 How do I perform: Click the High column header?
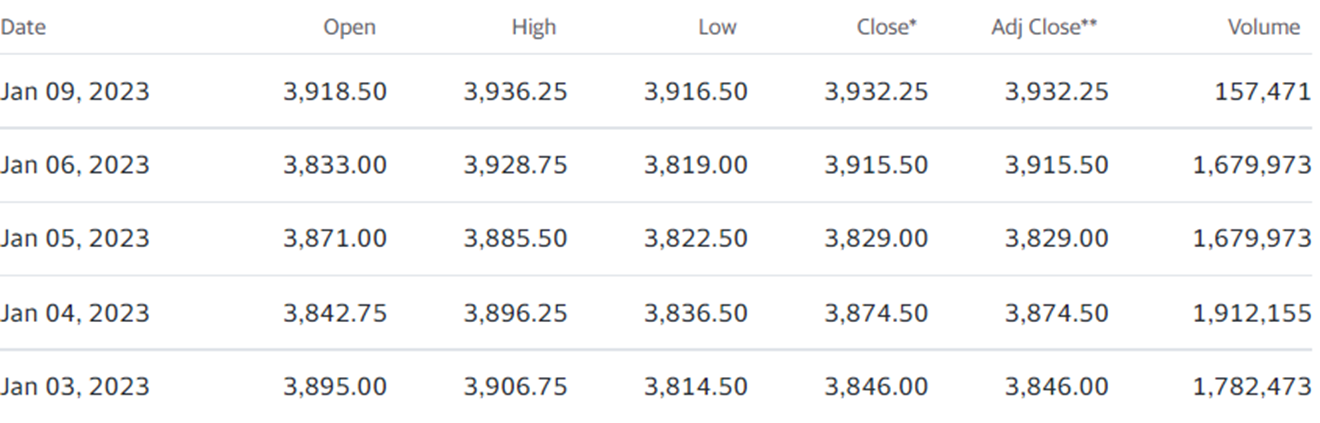533,28
